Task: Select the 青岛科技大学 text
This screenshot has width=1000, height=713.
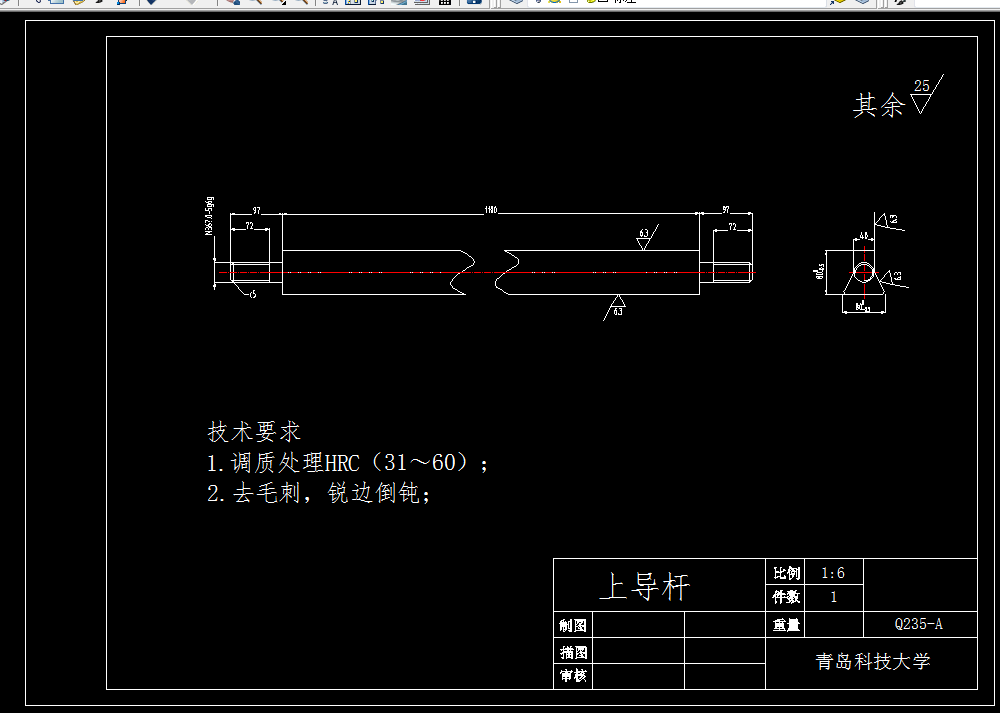Action: tap(872, 661)
